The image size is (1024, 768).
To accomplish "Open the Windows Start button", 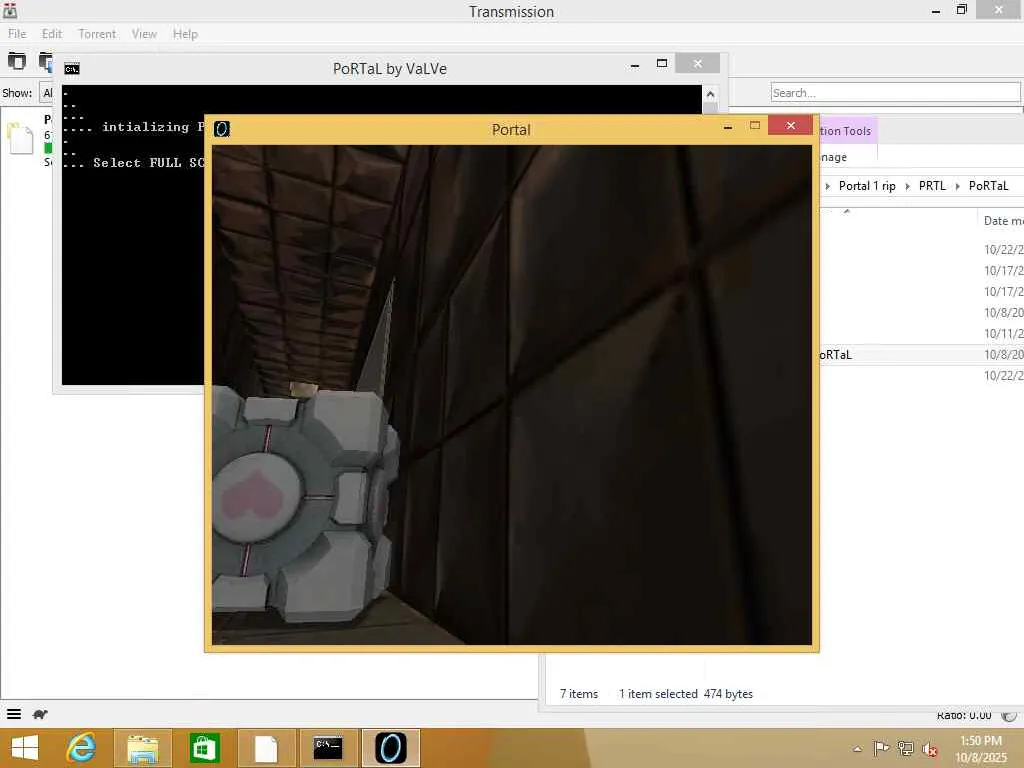I will point(25,748).
